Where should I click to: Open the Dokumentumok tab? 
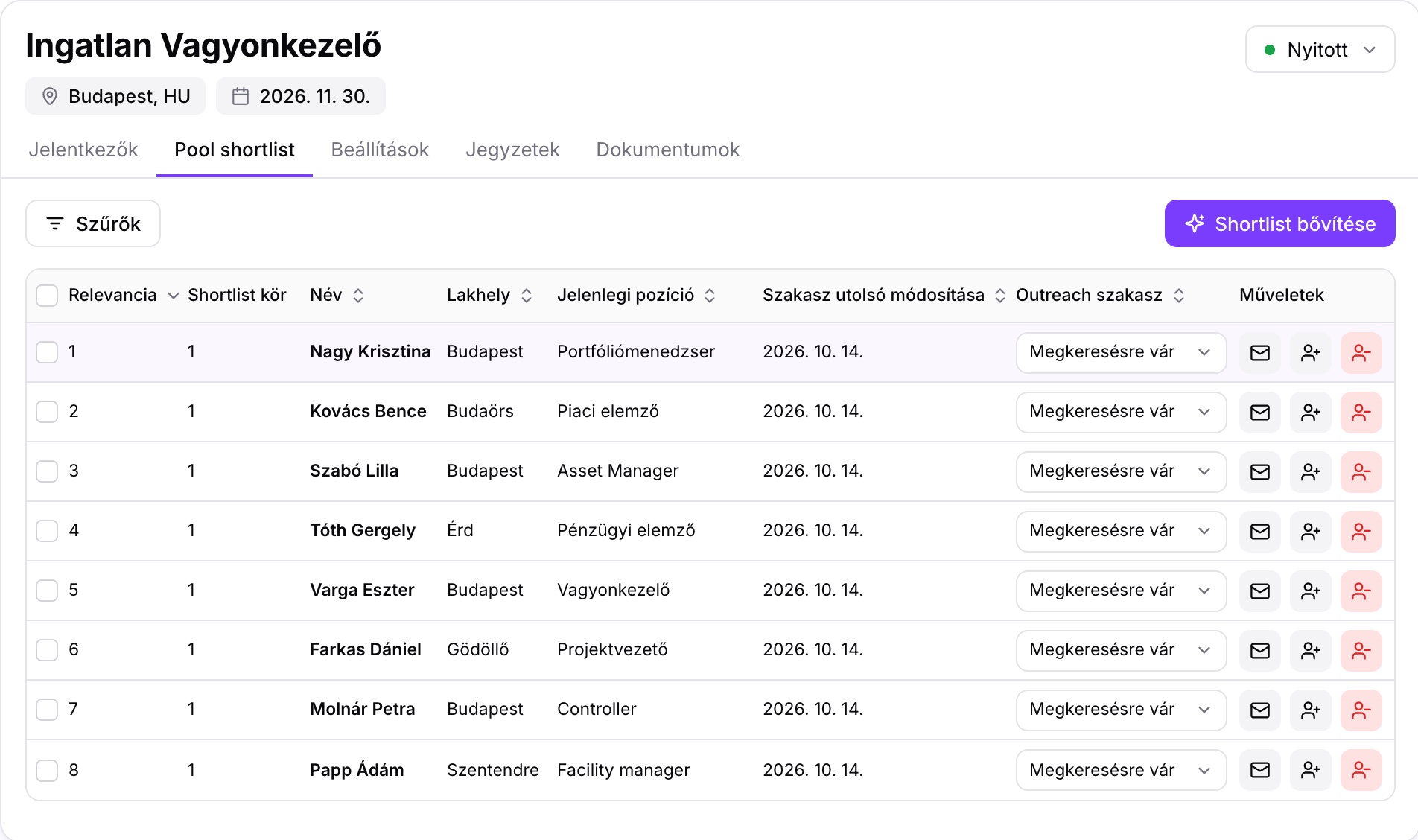[x=668, y=150]
